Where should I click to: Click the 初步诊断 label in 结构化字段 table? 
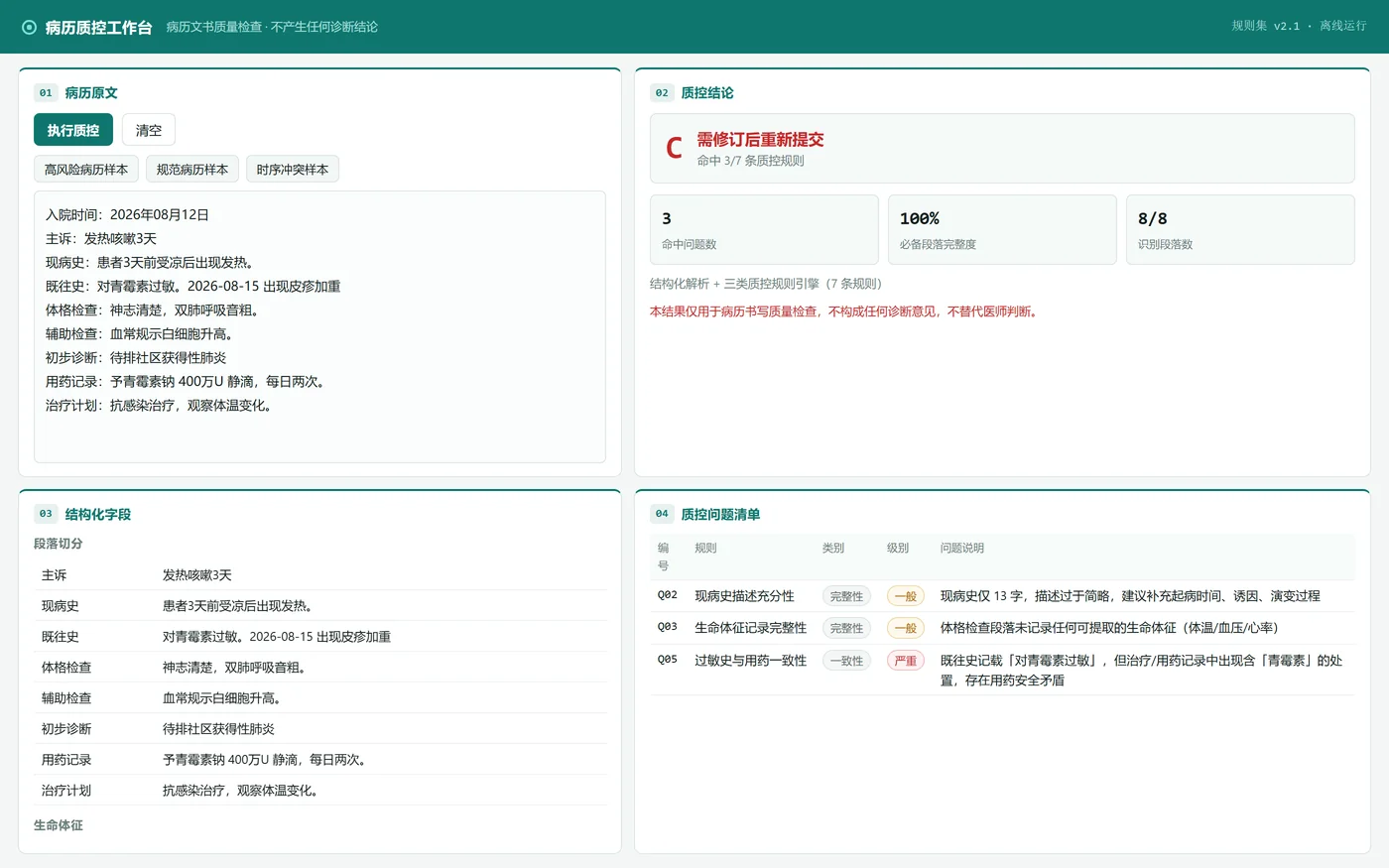[x=66, y=729]
